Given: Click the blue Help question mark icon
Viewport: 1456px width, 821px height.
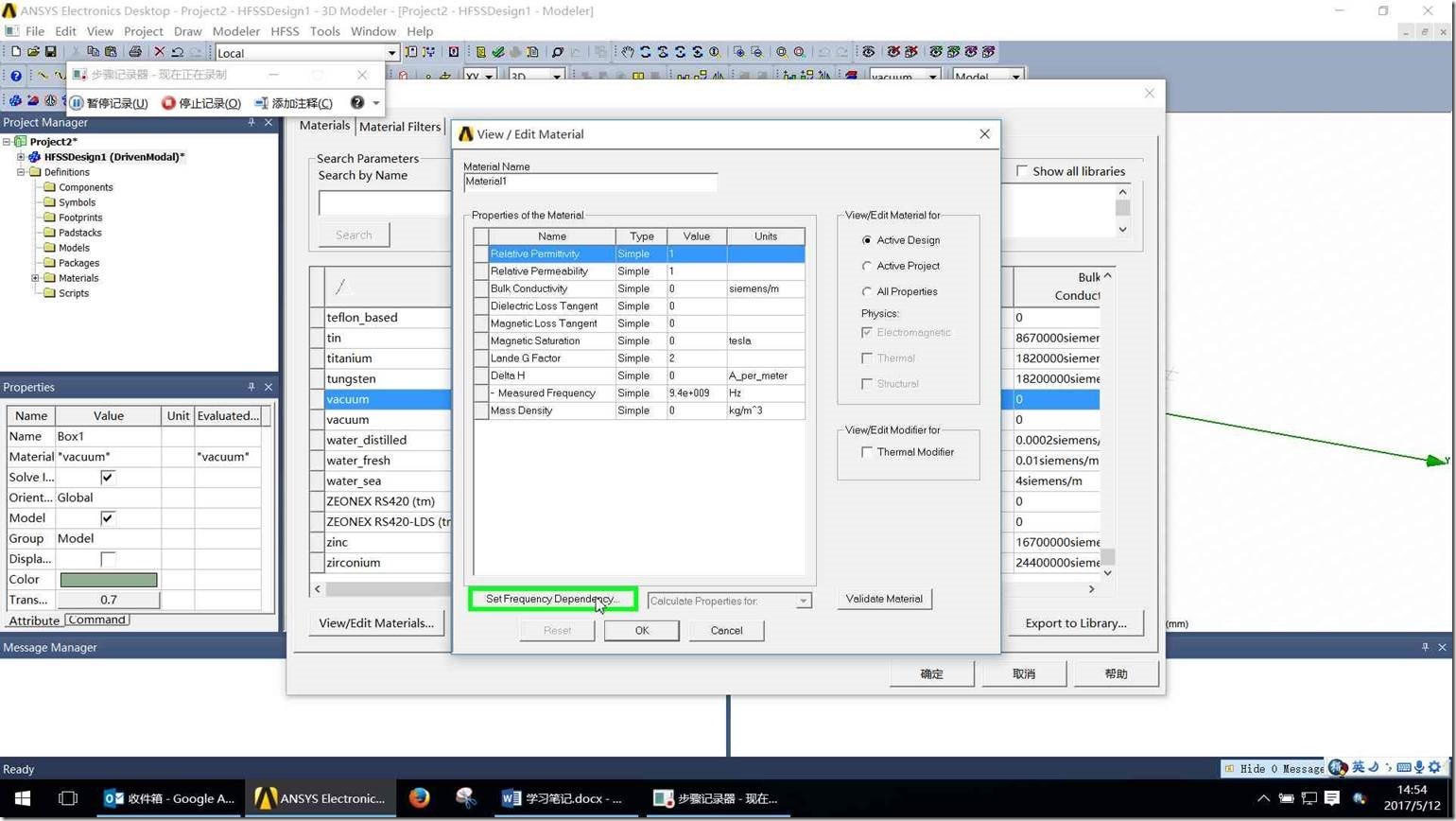Looking at the screenshot, I should (x=15, y=77).
